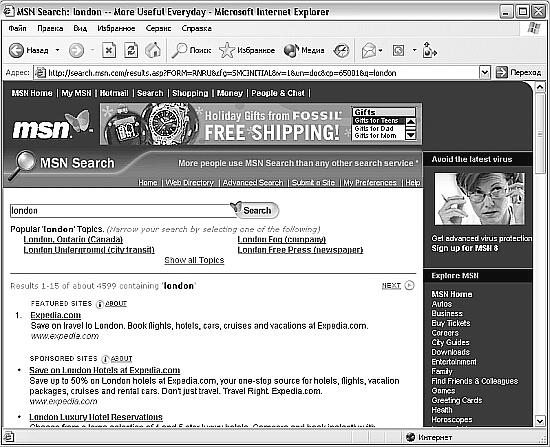Click the Show all Topics link
This screenshot has height=447, width=550.
point(194,260)
